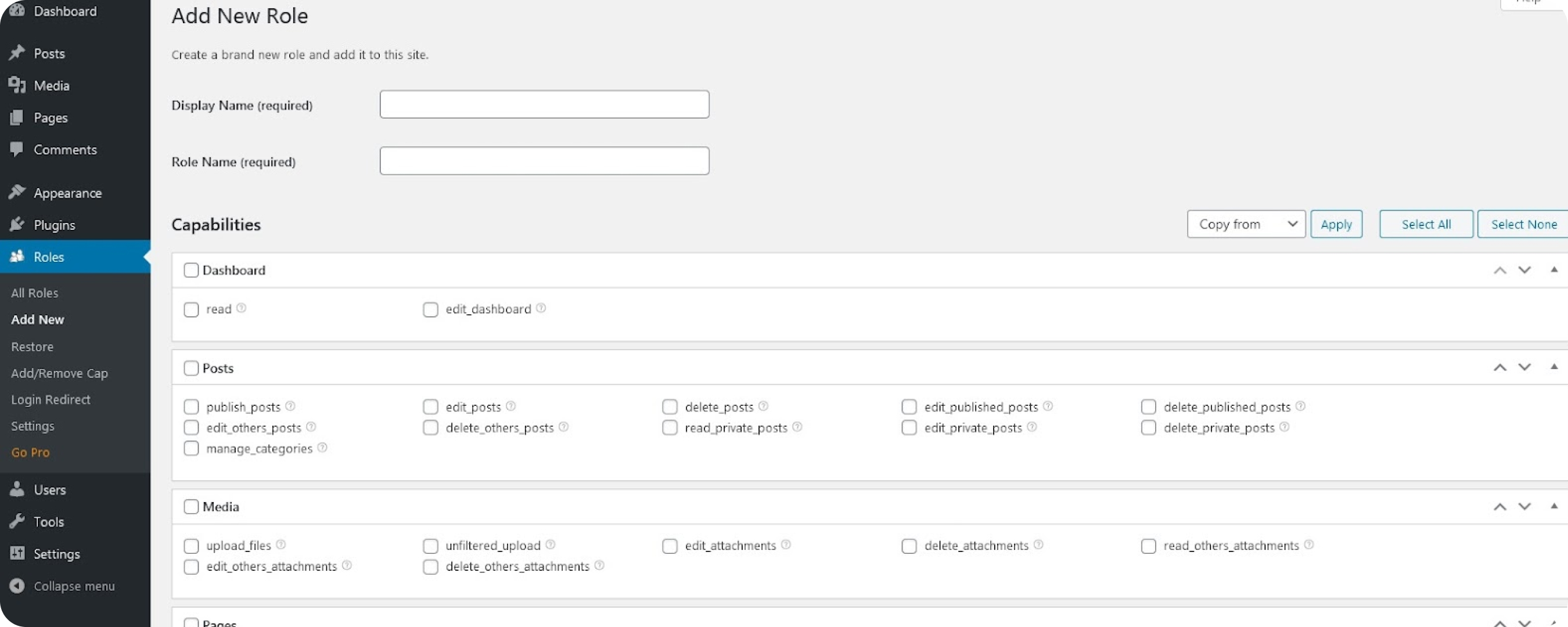Go to Add New in the Roles menu

[x=37, y=318]
